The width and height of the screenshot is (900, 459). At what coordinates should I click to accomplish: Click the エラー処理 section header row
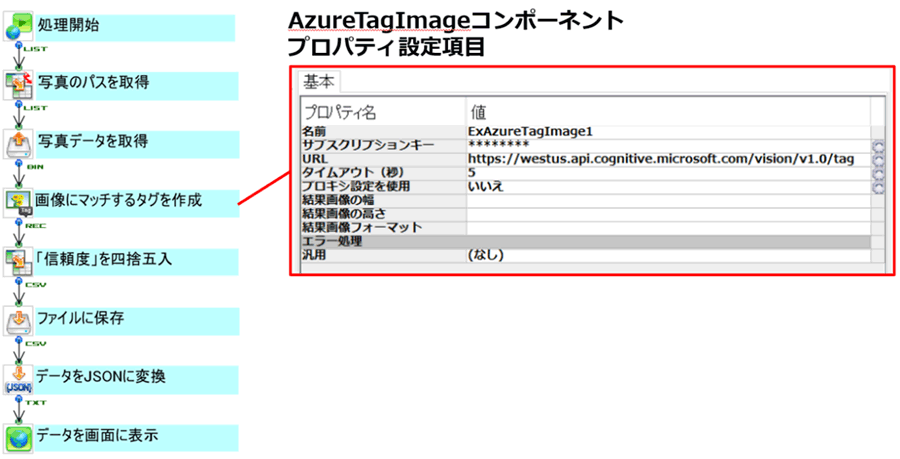pos(585,242)
